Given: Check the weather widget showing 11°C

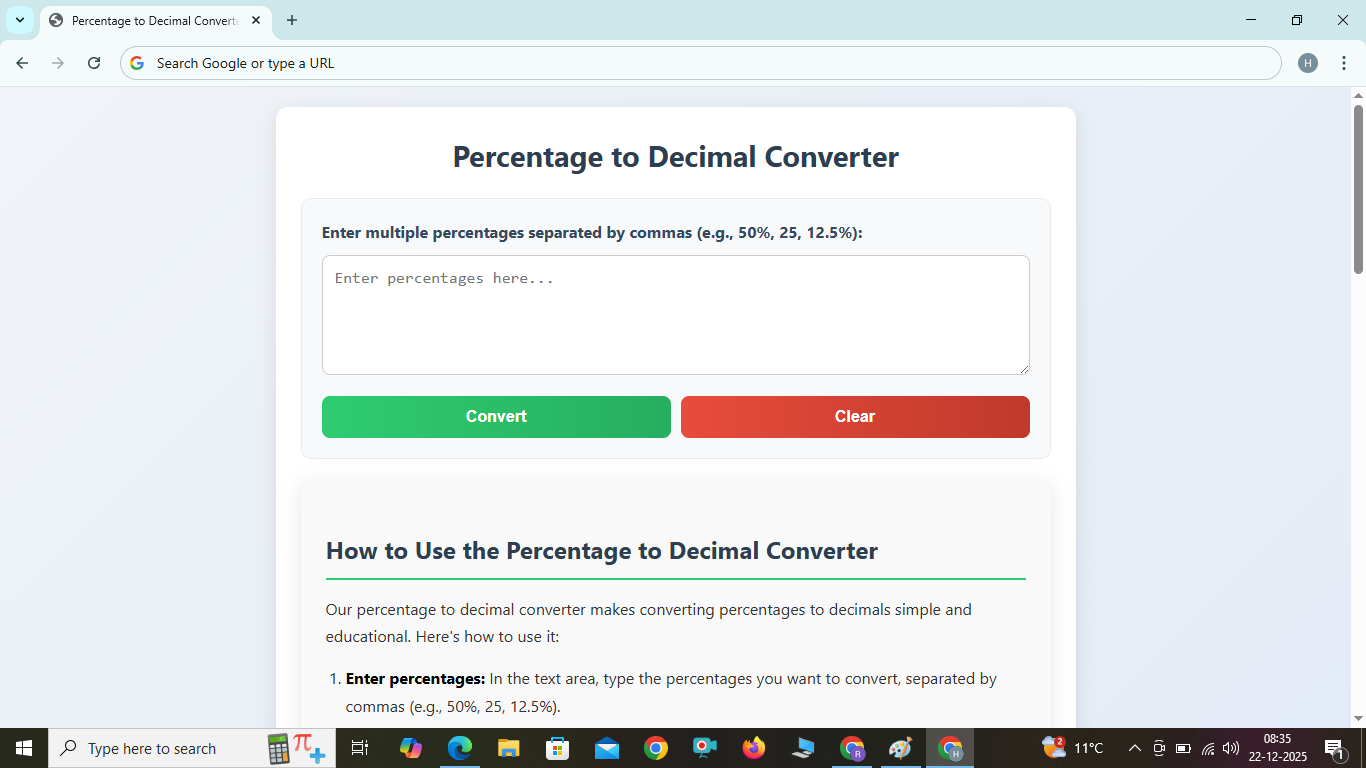Looking at the screenshot, I should (x=1072, y=747).
